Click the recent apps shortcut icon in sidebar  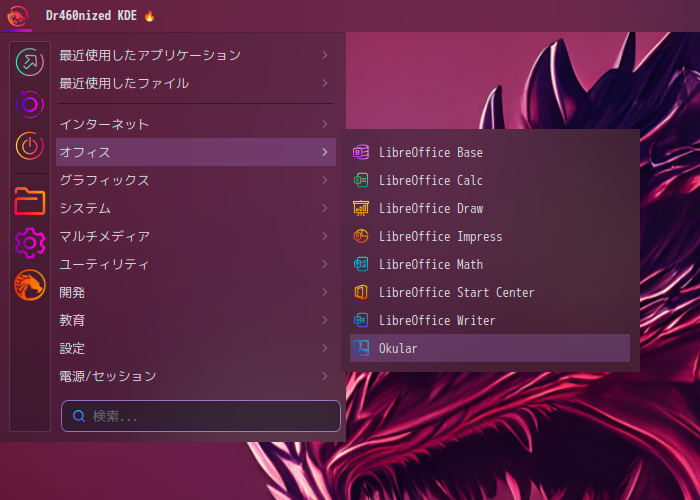point(30,62)
